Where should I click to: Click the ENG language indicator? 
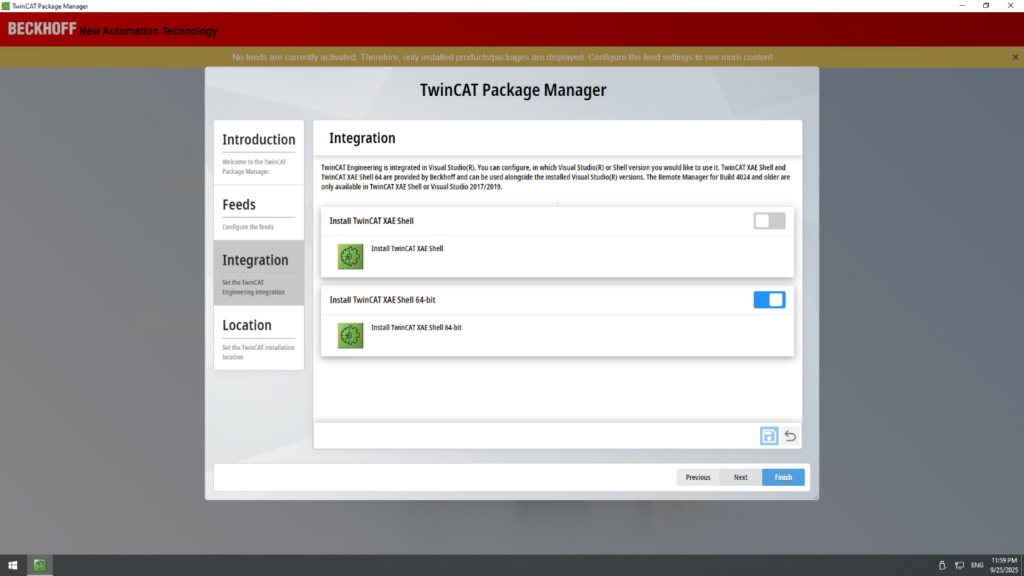pos(977,565)
